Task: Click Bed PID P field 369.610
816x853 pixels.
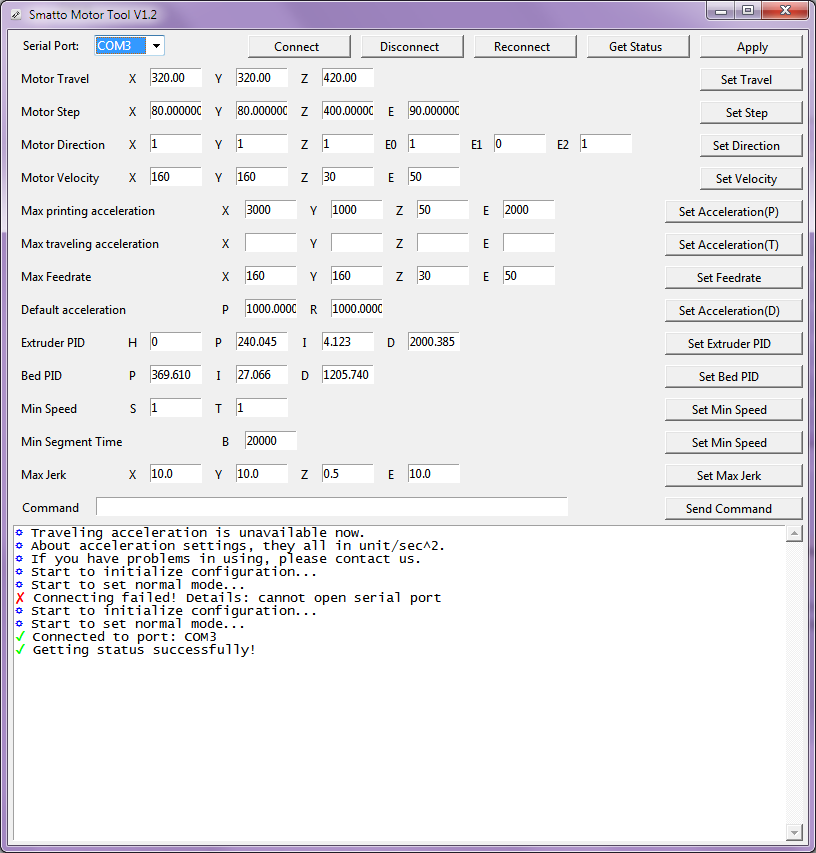Action: coord(176,375)
